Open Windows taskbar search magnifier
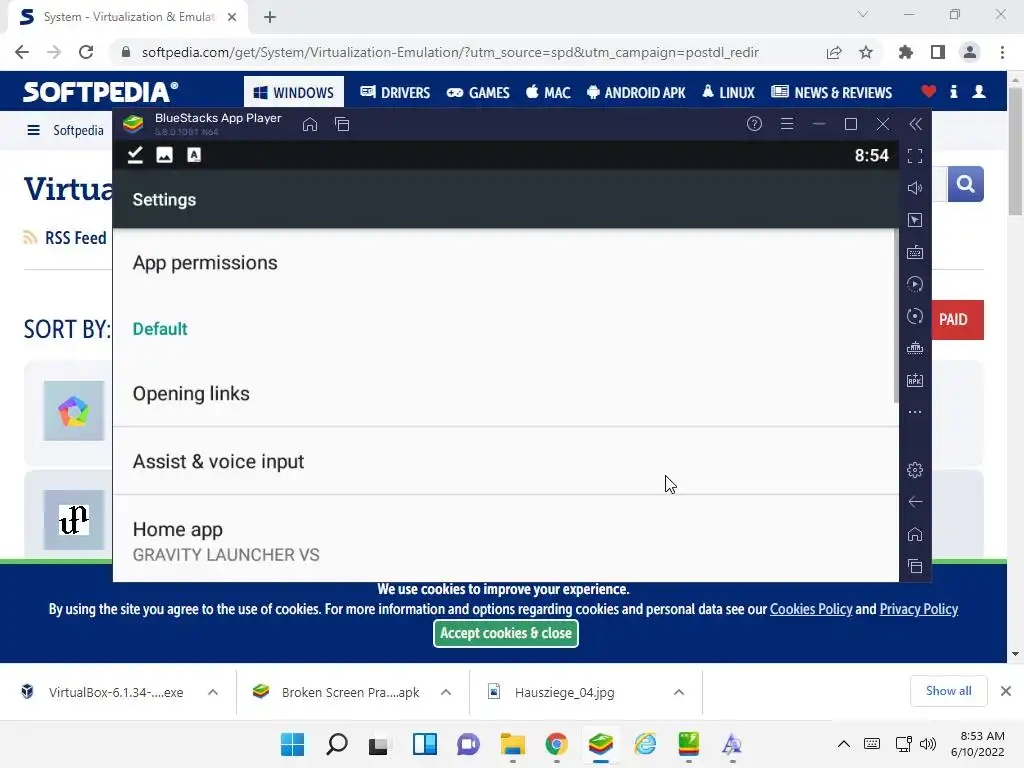 point(337,744)
